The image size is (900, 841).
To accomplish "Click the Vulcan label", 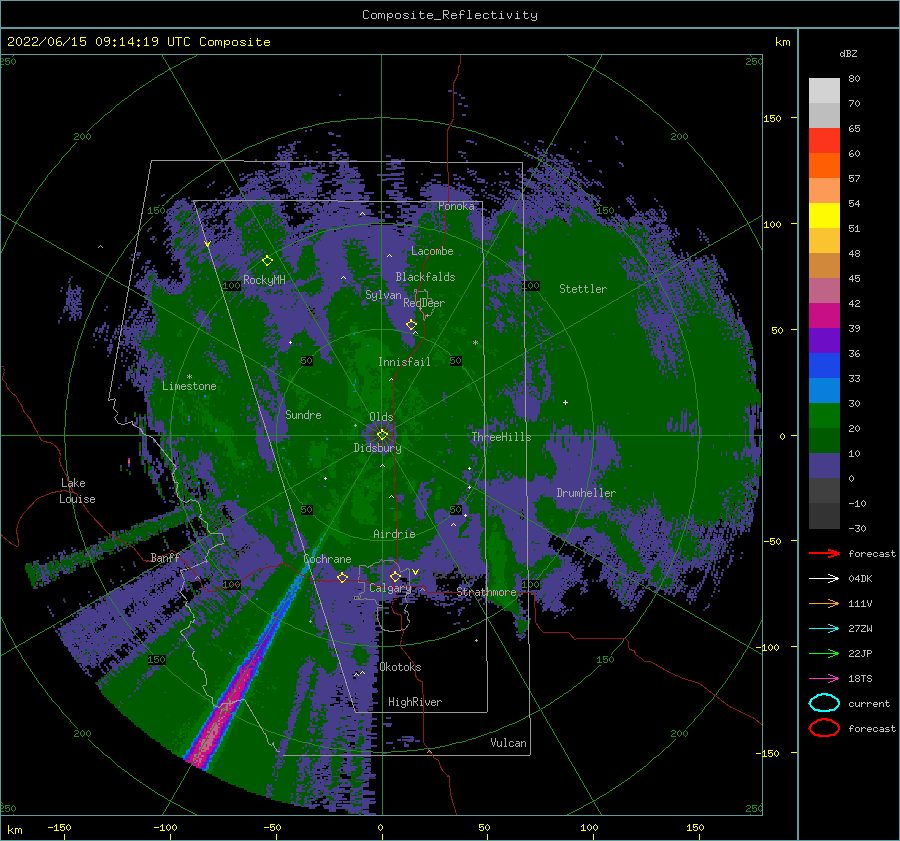I will click(x=508, y=743).
